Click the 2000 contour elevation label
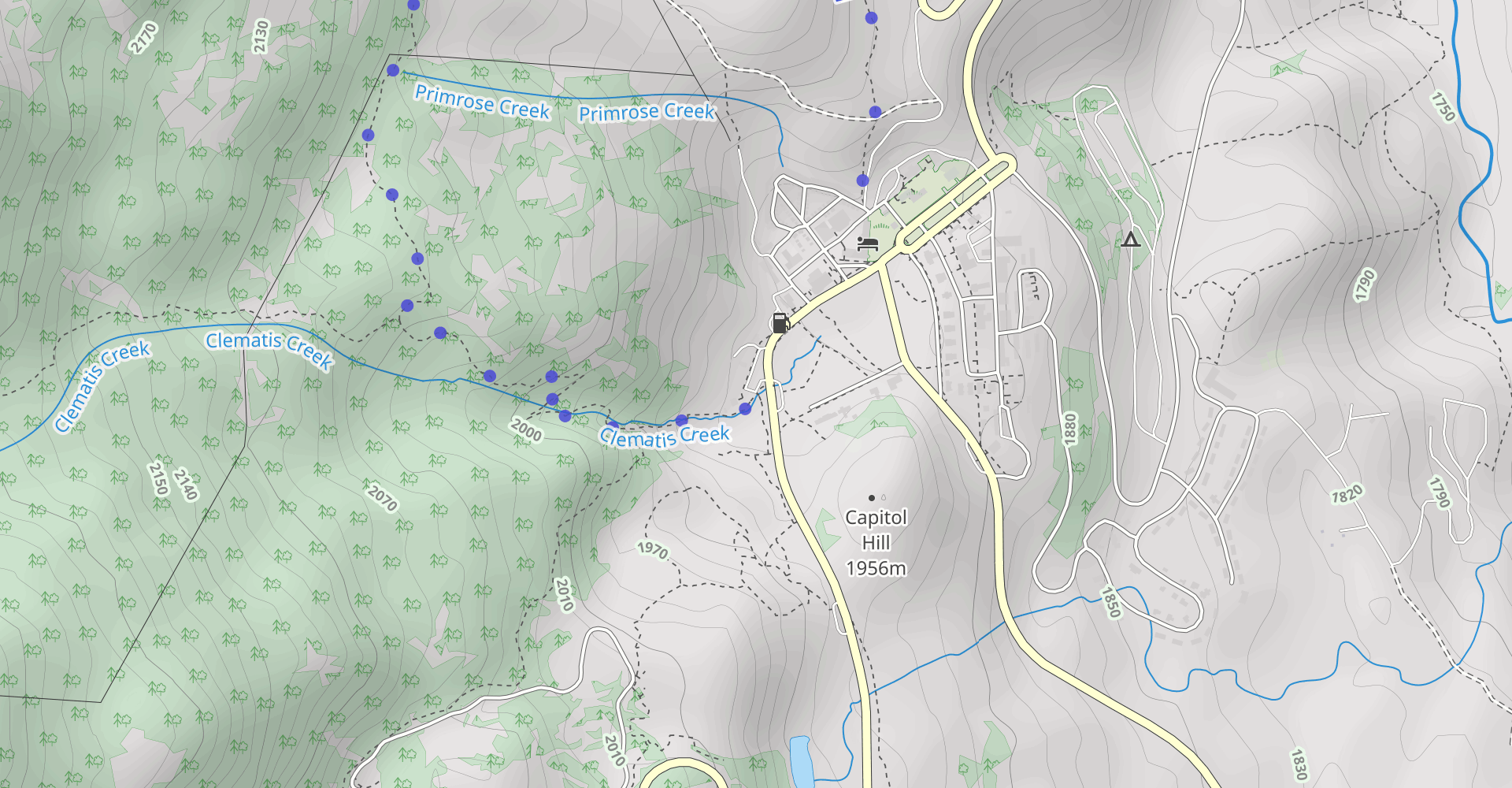This screenshot has width=1512, height=788. click(x=526, y=430)
